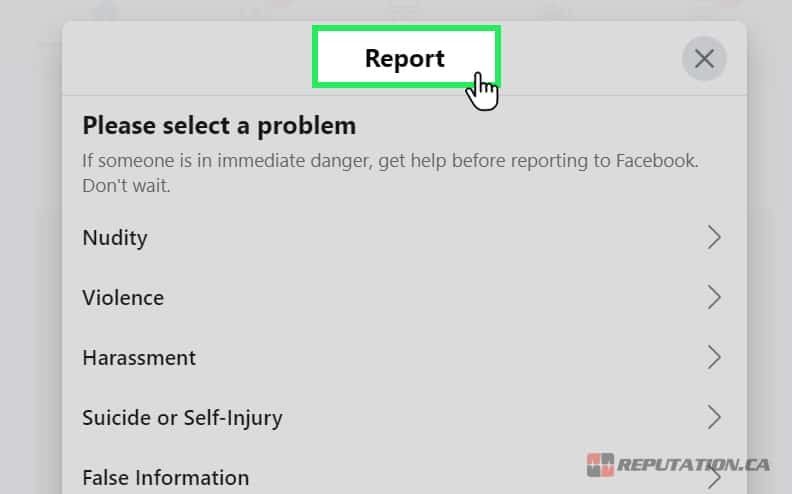
Task: Open the Suicide or Self-Injury chevron
Action: coord(714,418)
